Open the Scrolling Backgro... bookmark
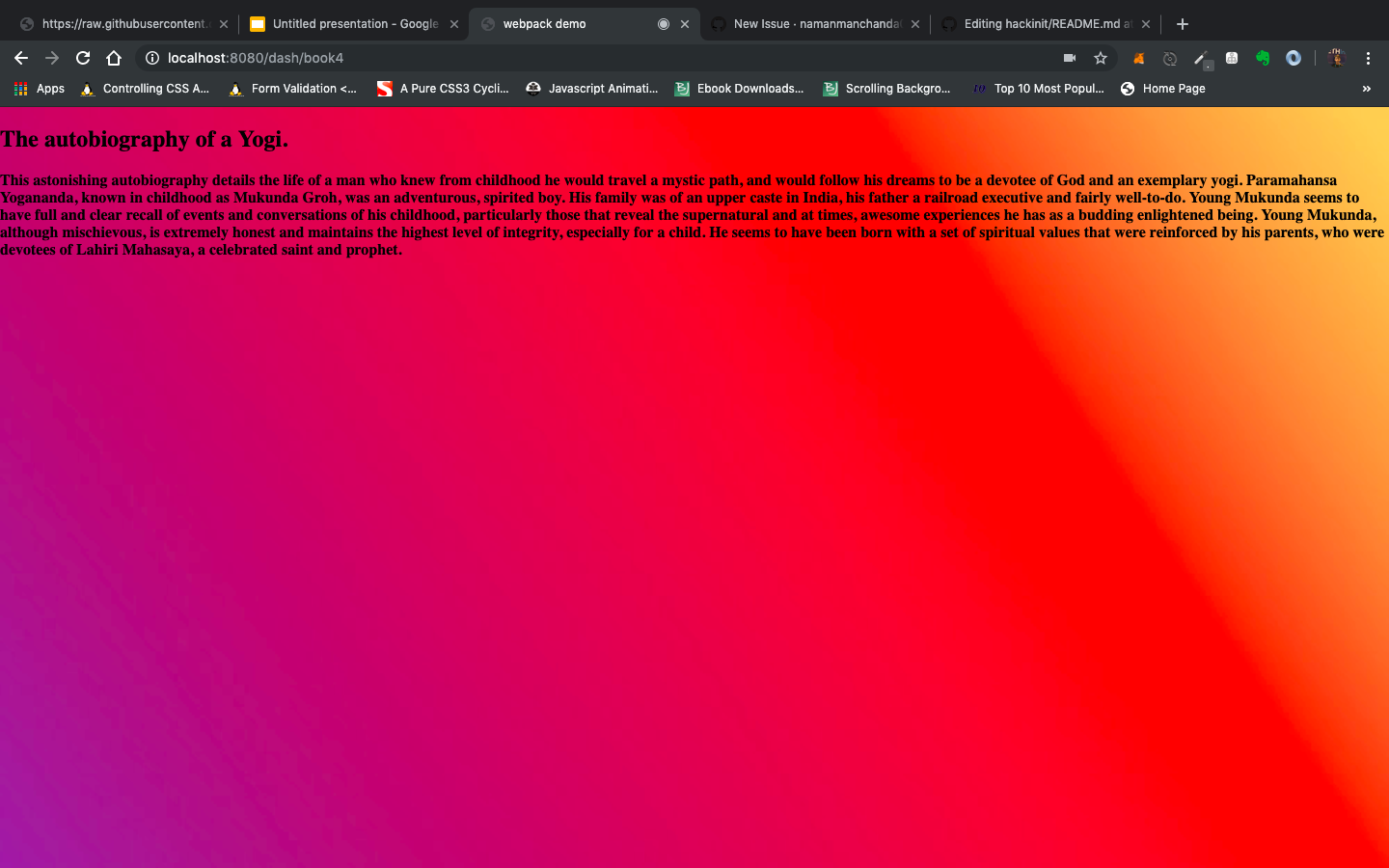 pos(887,89)
